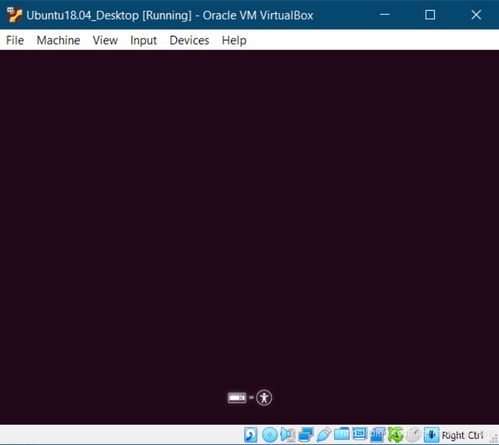This screenshot has height=445, width=499.
Task: Open the Input menu
Action: (x=143, y=40)
